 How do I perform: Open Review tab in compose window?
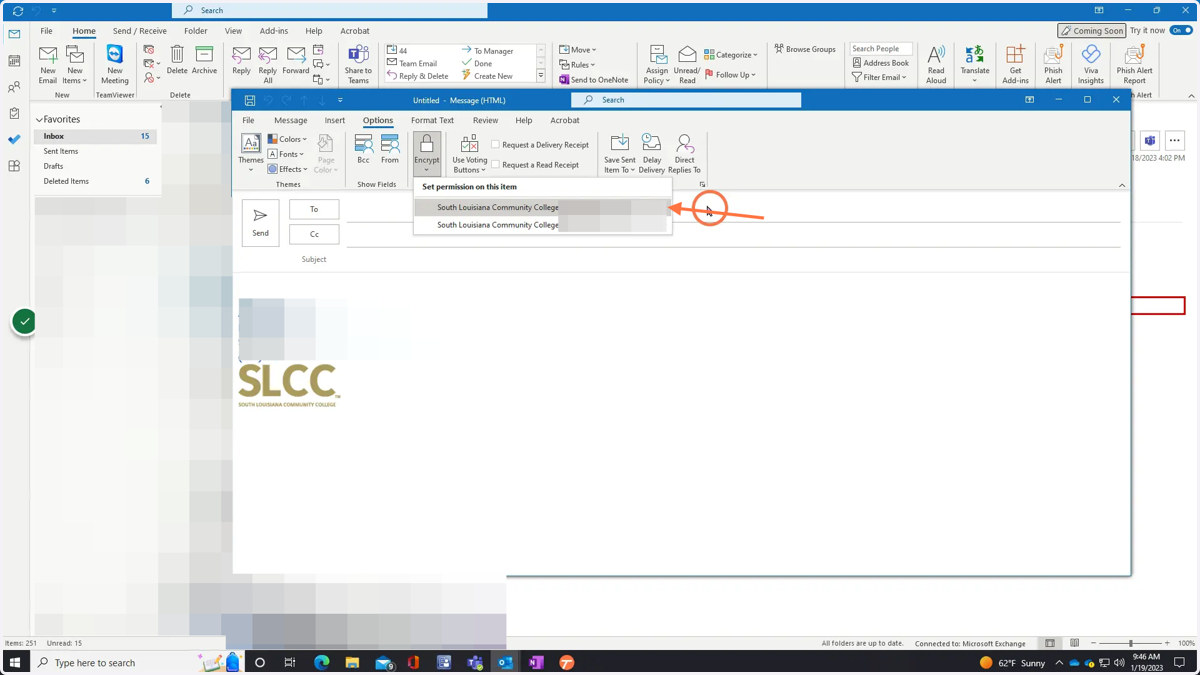click(485, 120)
